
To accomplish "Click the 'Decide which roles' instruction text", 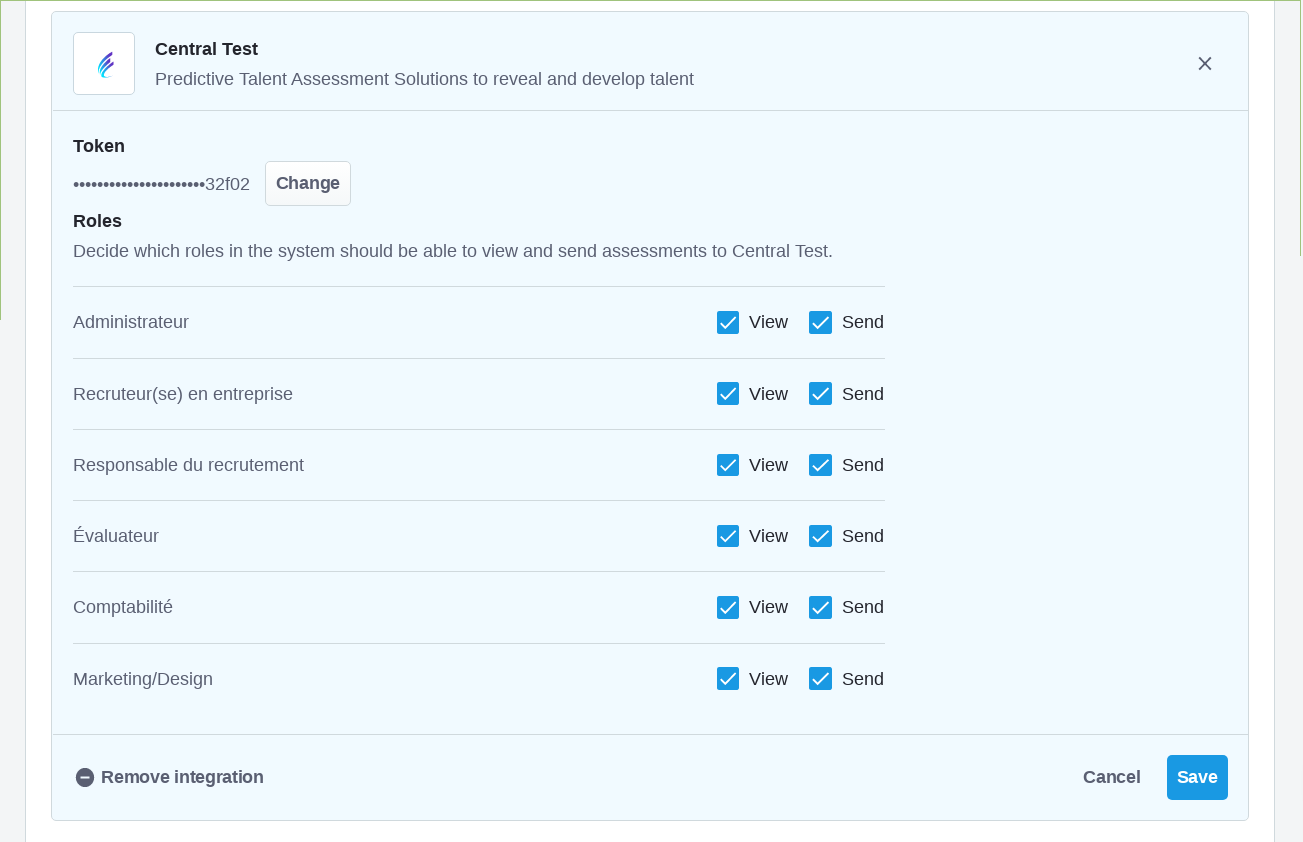I will (453, 251).
